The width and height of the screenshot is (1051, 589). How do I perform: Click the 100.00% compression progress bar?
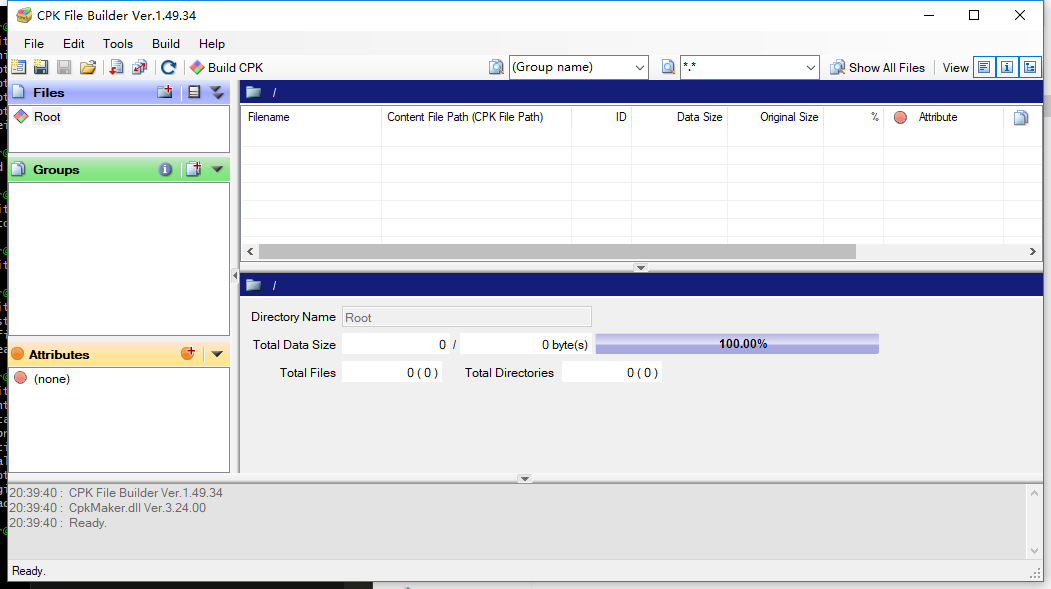click(737, 344)
